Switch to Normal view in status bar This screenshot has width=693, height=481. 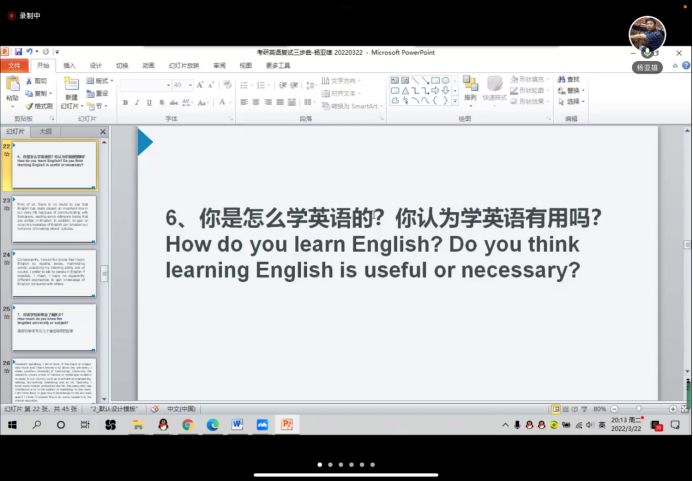[554, 409]
